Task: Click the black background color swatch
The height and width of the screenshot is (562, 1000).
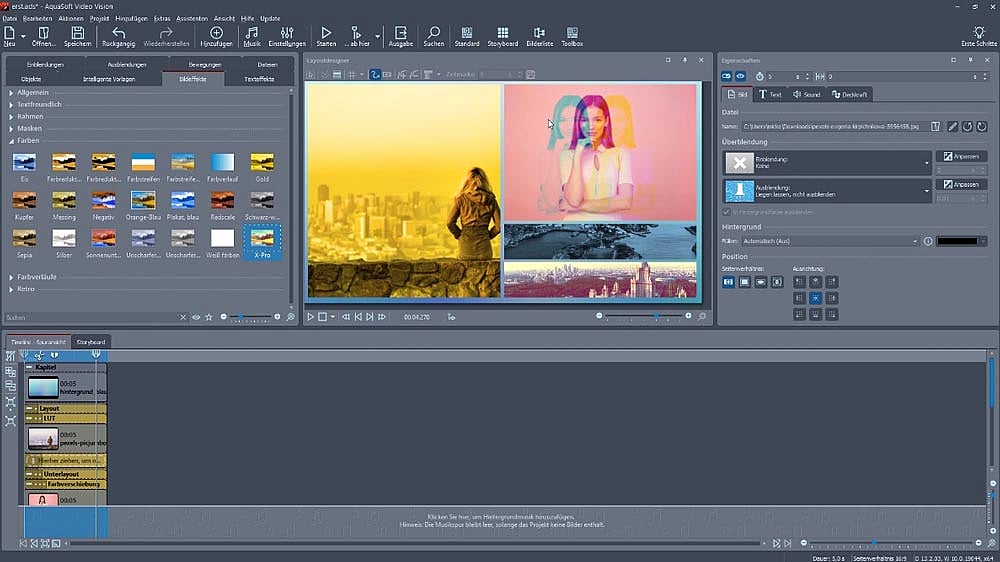Action: coord(957,241)
